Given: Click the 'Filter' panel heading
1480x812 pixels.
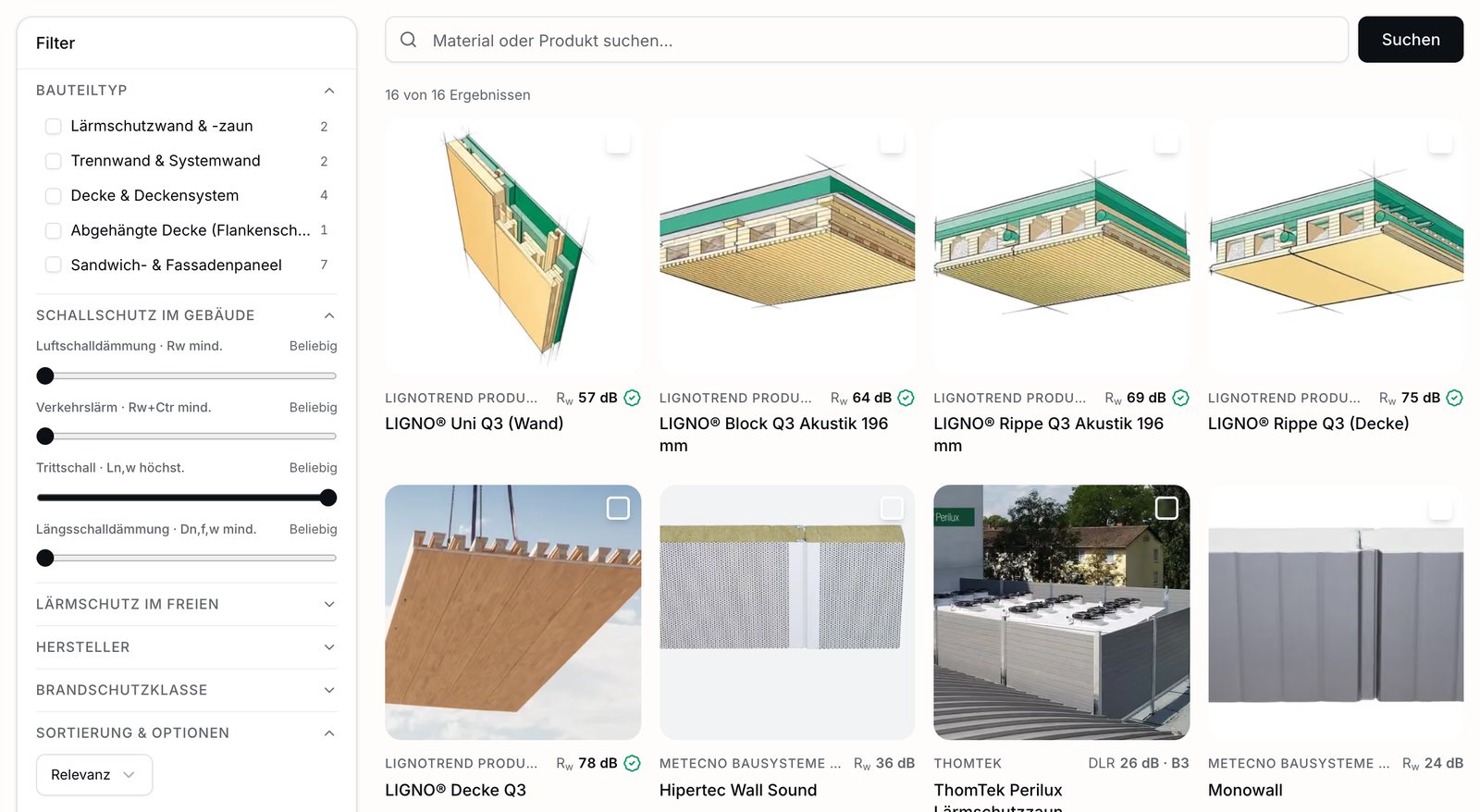Looking at the screenshot, I should click(55, 43).
